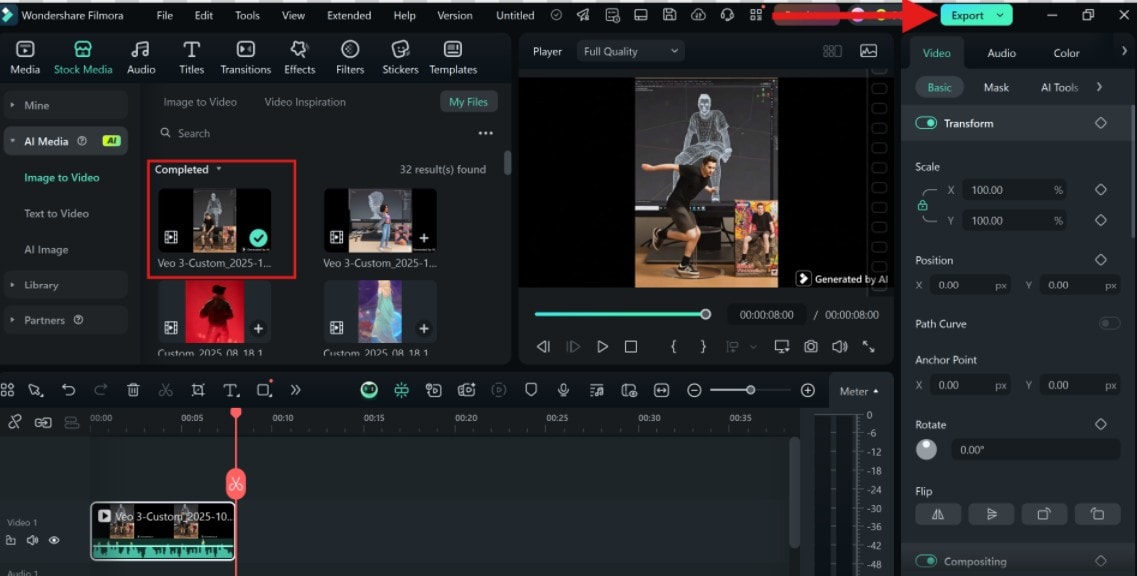This screenshot has width=1137, height=576.
Task: Click the save project icon in title bar
Action: click(x=669, y=15)
